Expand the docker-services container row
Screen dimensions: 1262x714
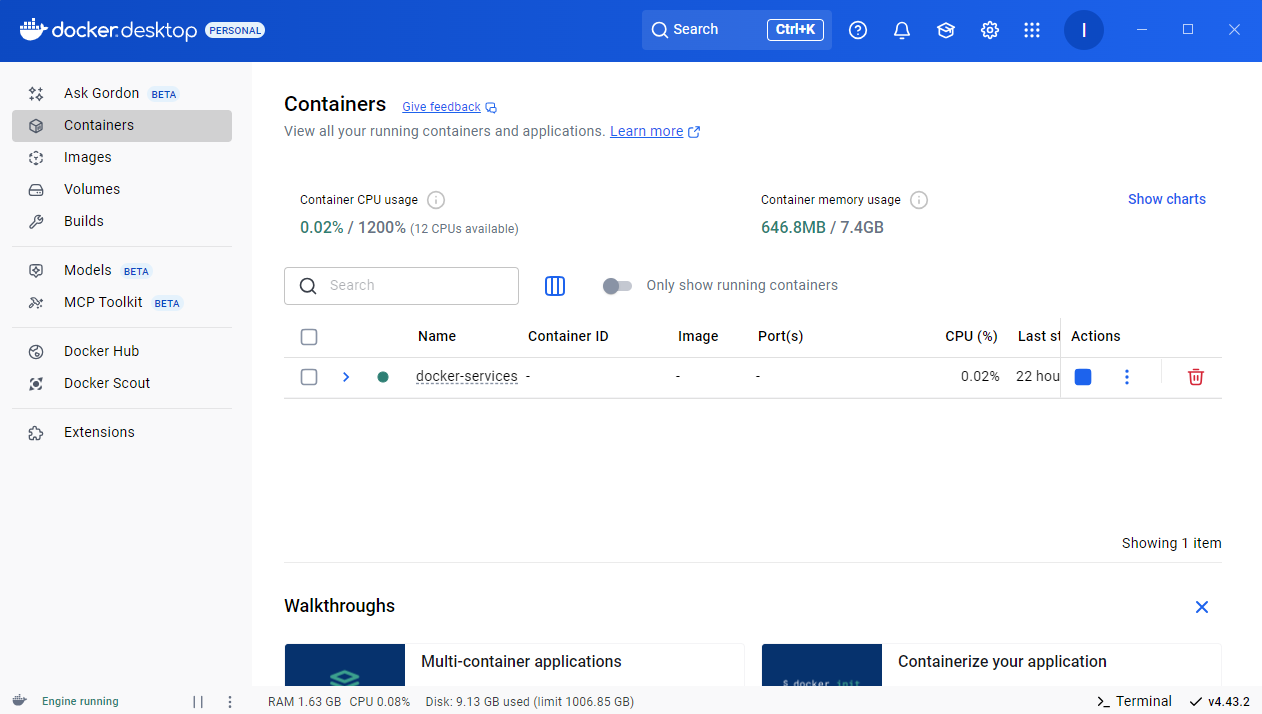[346, 377]
